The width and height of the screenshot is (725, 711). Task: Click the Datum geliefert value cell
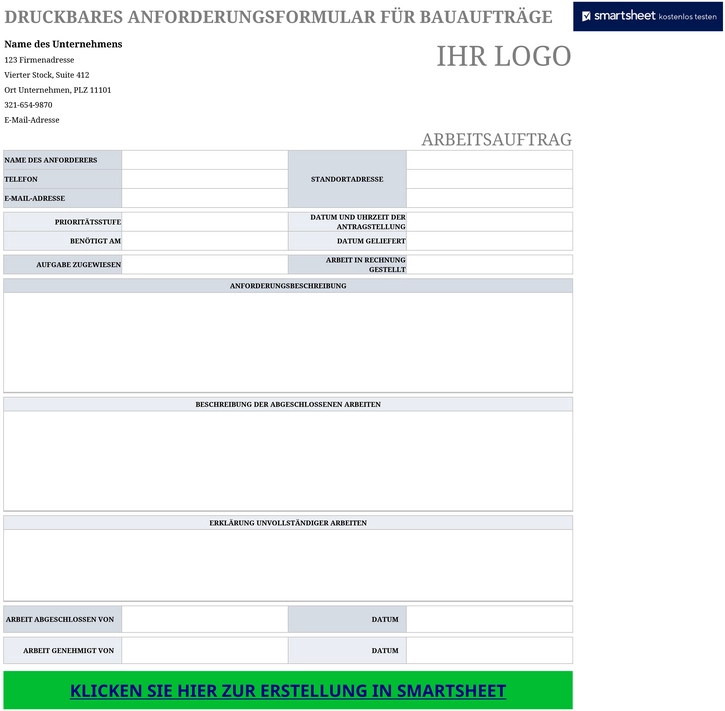[490, 241]
